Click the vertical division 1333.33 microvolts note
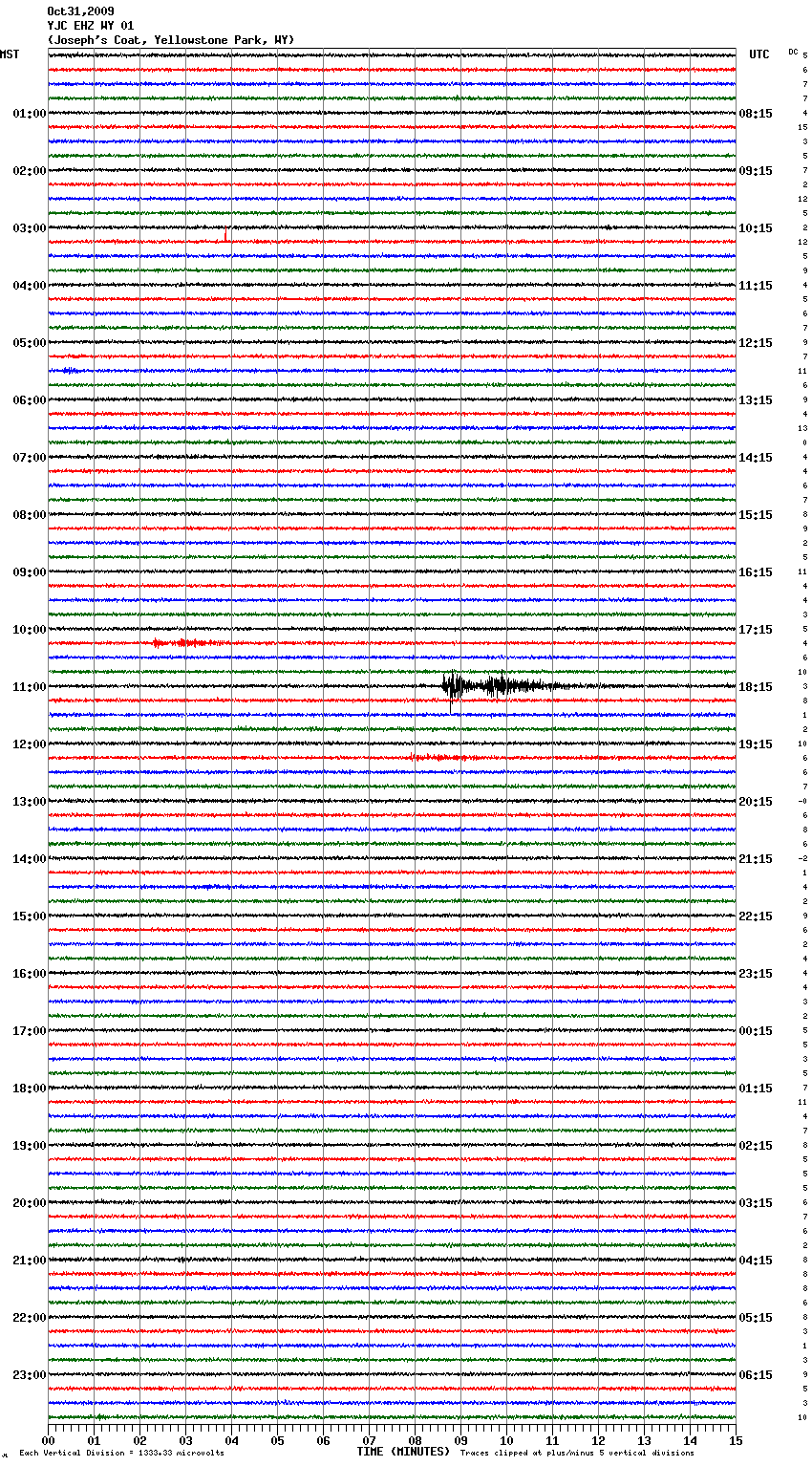The height and width of the screenshot is (1466, 812). click(121, 1454)
